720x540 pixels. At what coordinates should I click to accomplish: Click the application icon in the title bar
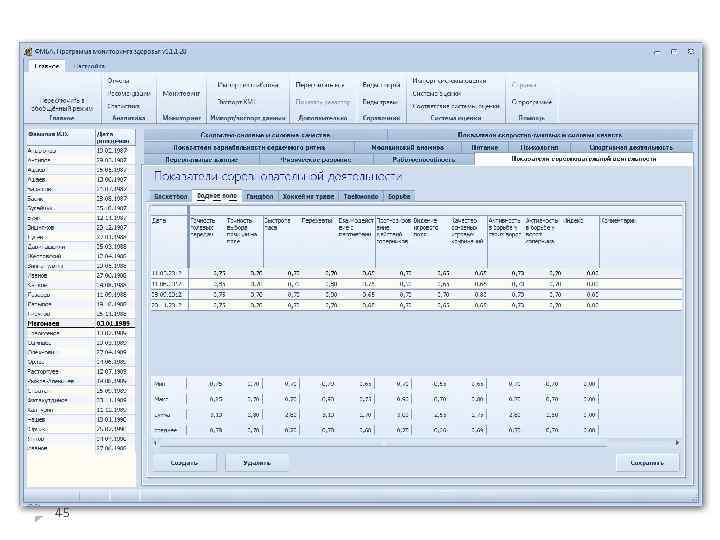click(x=28, y=51)
